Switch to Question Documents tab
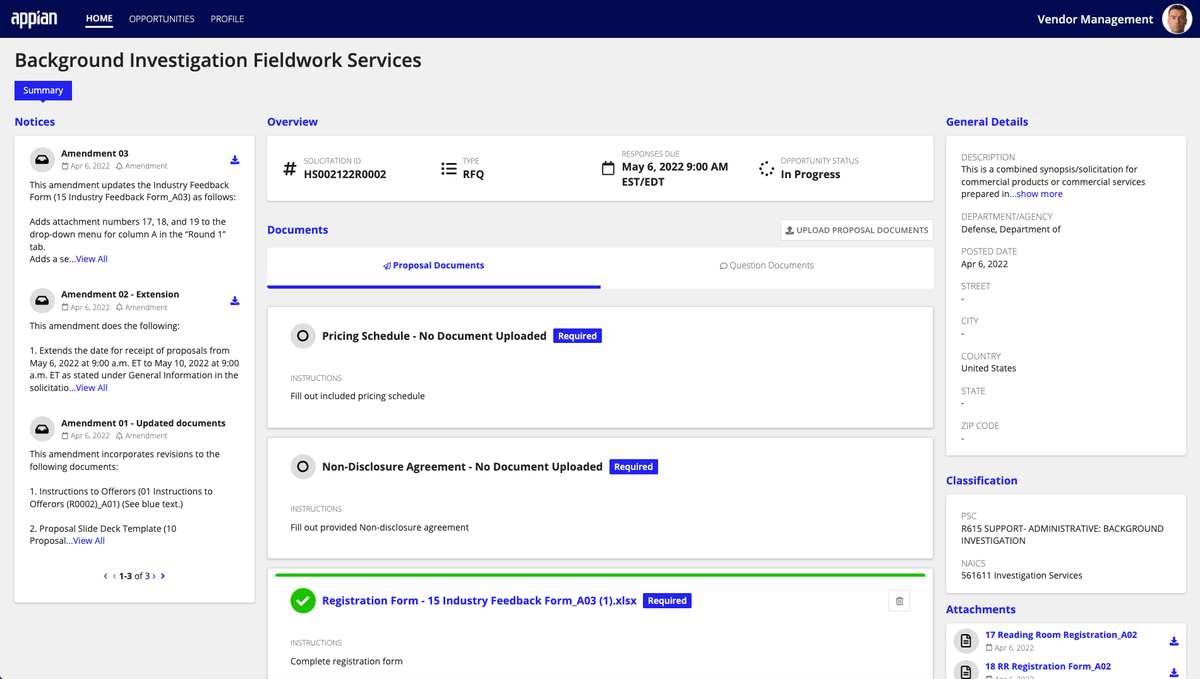This screenshot has width=1200, height=679. pos(767,266)
